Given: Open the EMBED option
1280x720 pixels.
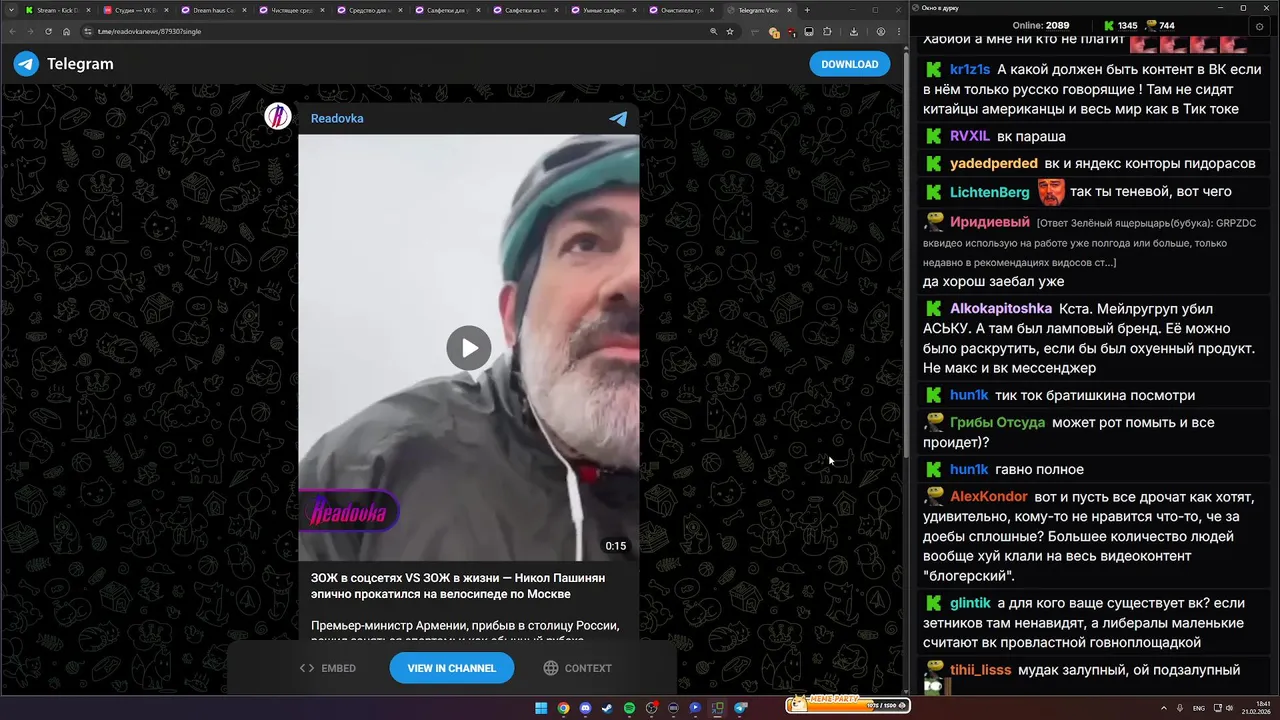Looking at the screenshot, I should click(x=328, y=668).
